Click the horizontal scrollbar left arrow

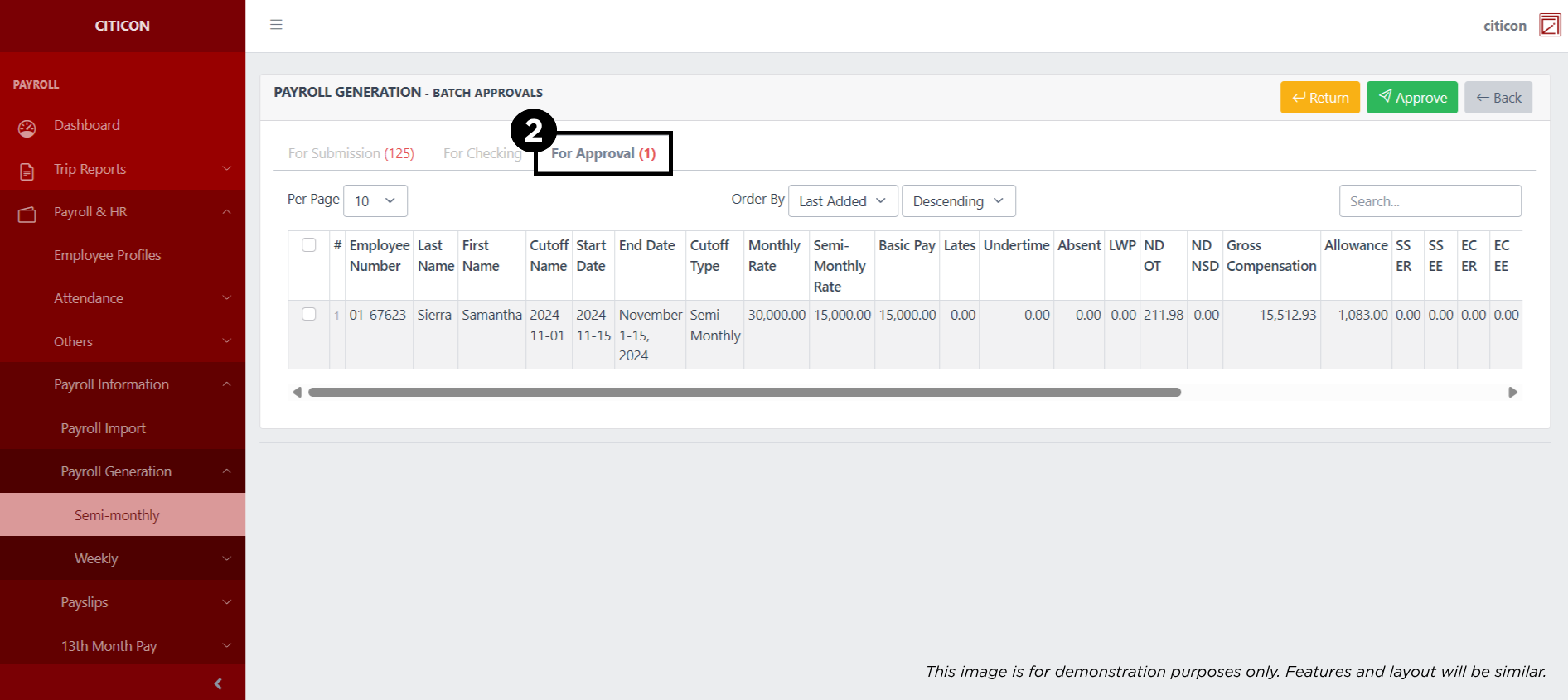298,393
